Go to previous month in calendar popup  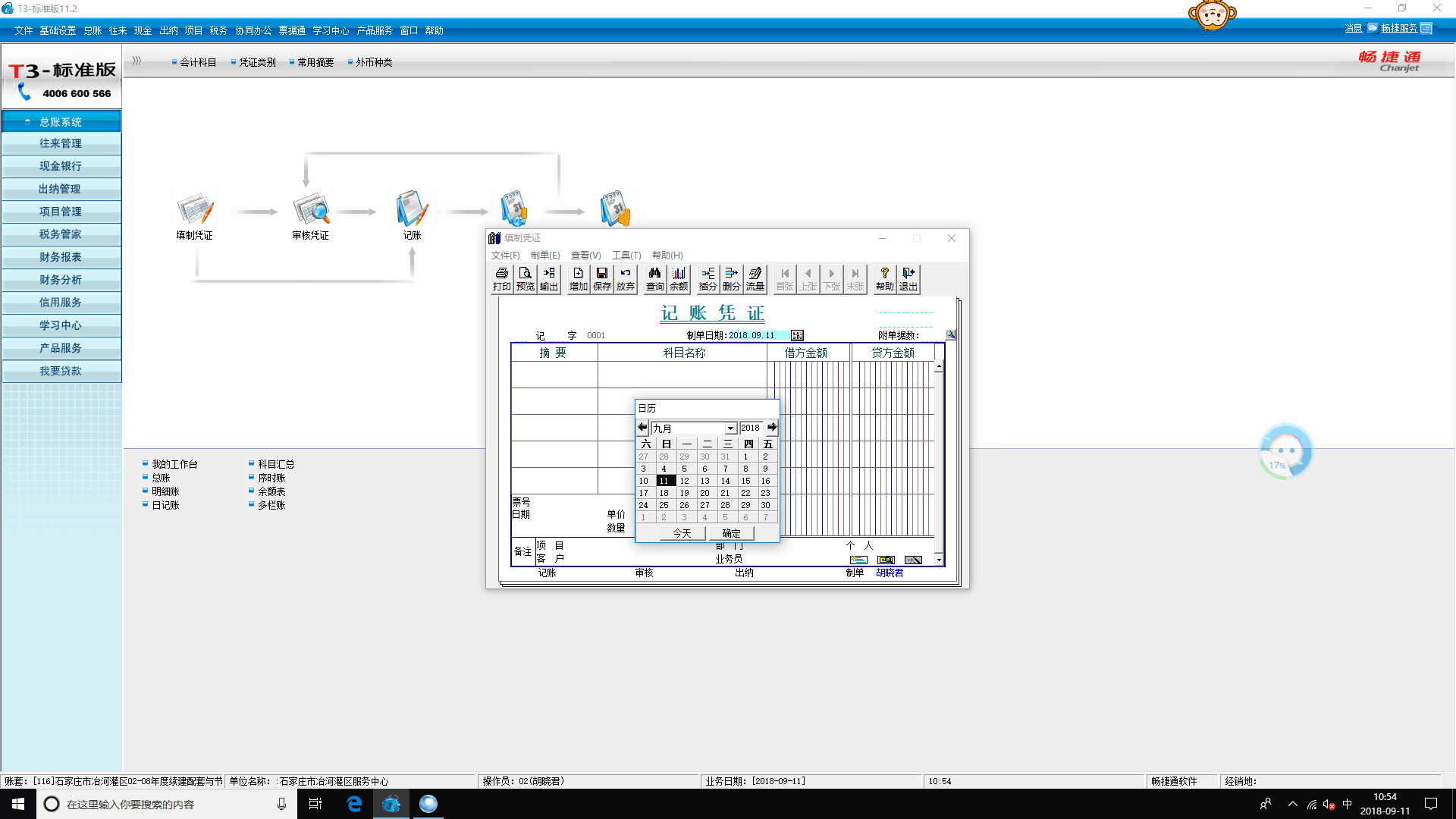point(642,428)
